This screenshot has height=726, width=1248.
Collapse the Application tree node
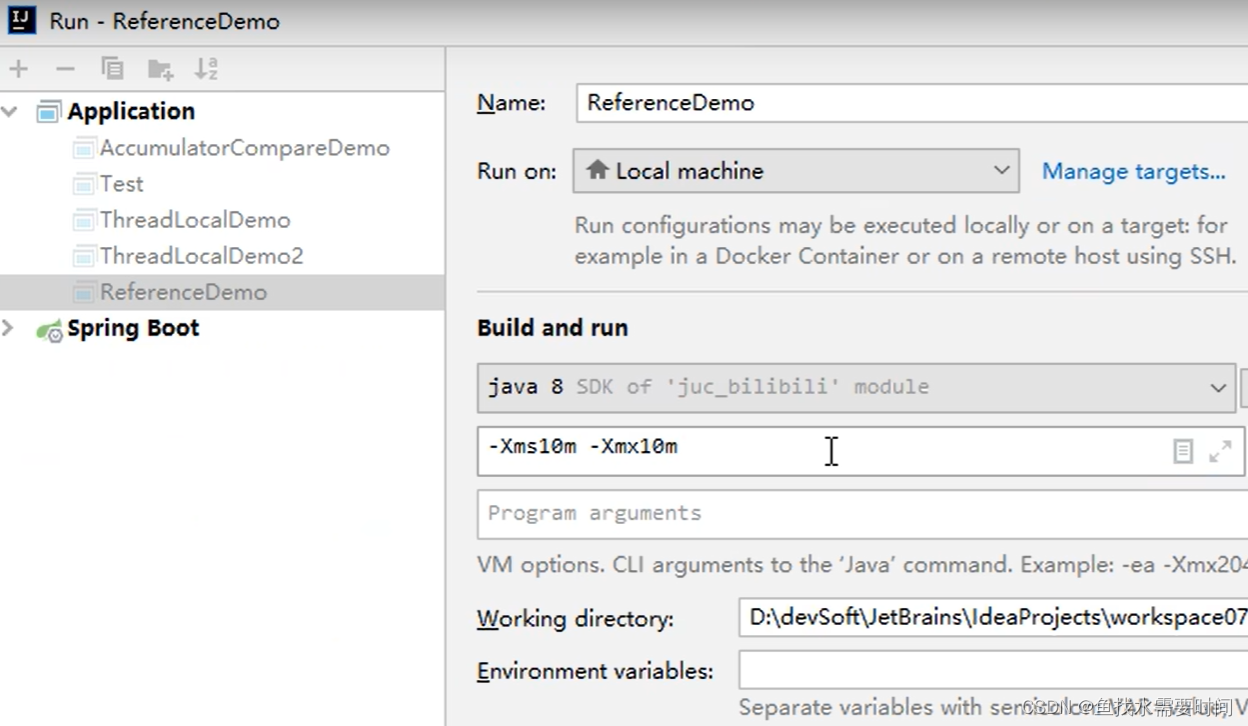click(11, 112)
